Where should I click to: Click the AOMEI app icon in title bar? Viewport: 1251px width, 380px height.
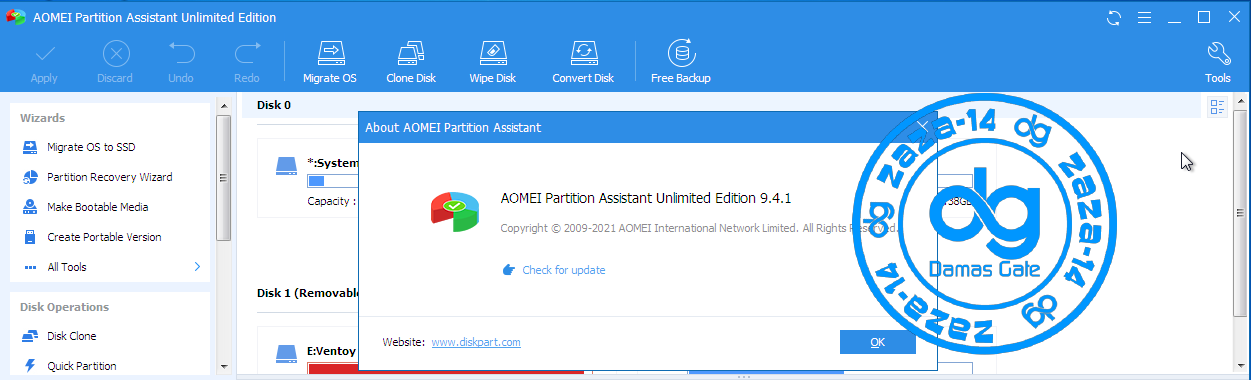coord(17,17)
